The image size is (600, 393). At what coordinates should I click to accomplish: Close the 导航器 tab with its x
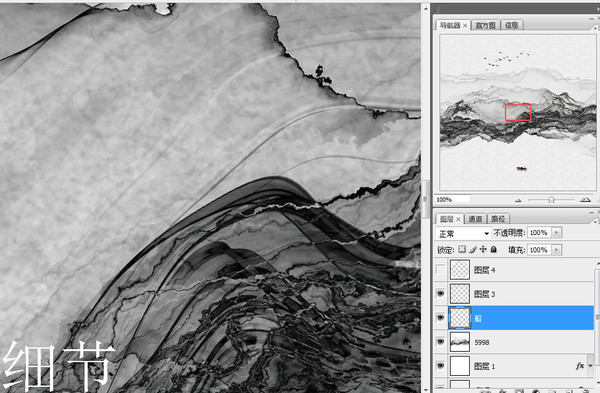[465, 26]
